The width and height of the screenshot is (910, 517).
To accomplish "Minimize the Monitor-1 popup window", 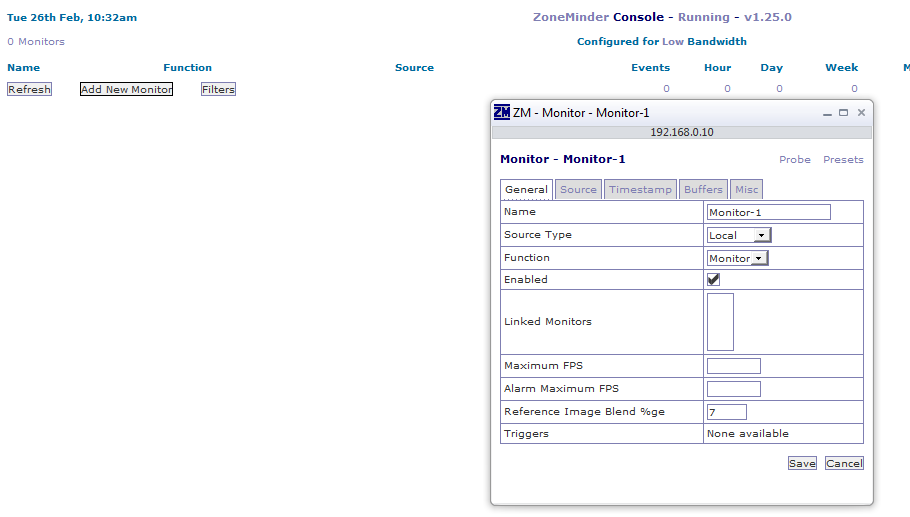I will click(x=827, y=113).
